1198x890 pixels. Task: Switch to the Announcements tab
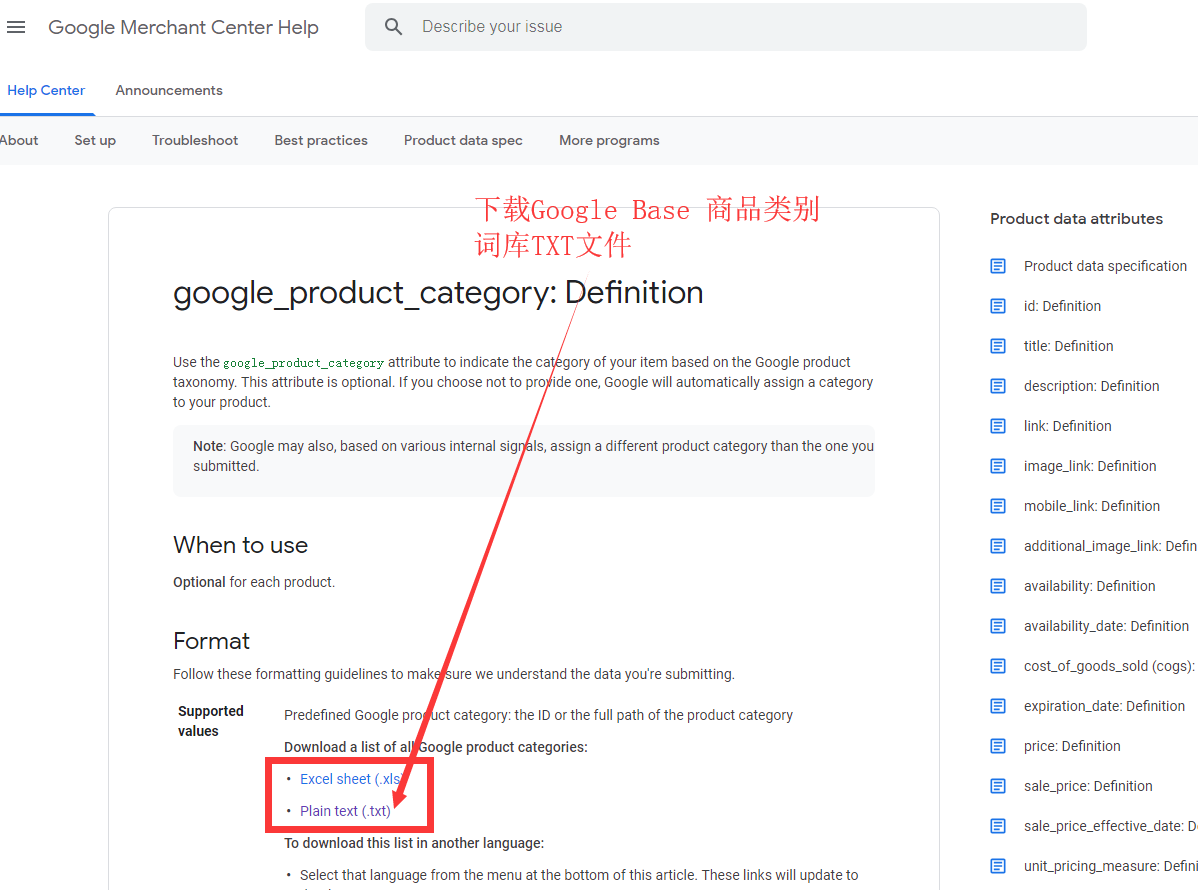(169, 90)
